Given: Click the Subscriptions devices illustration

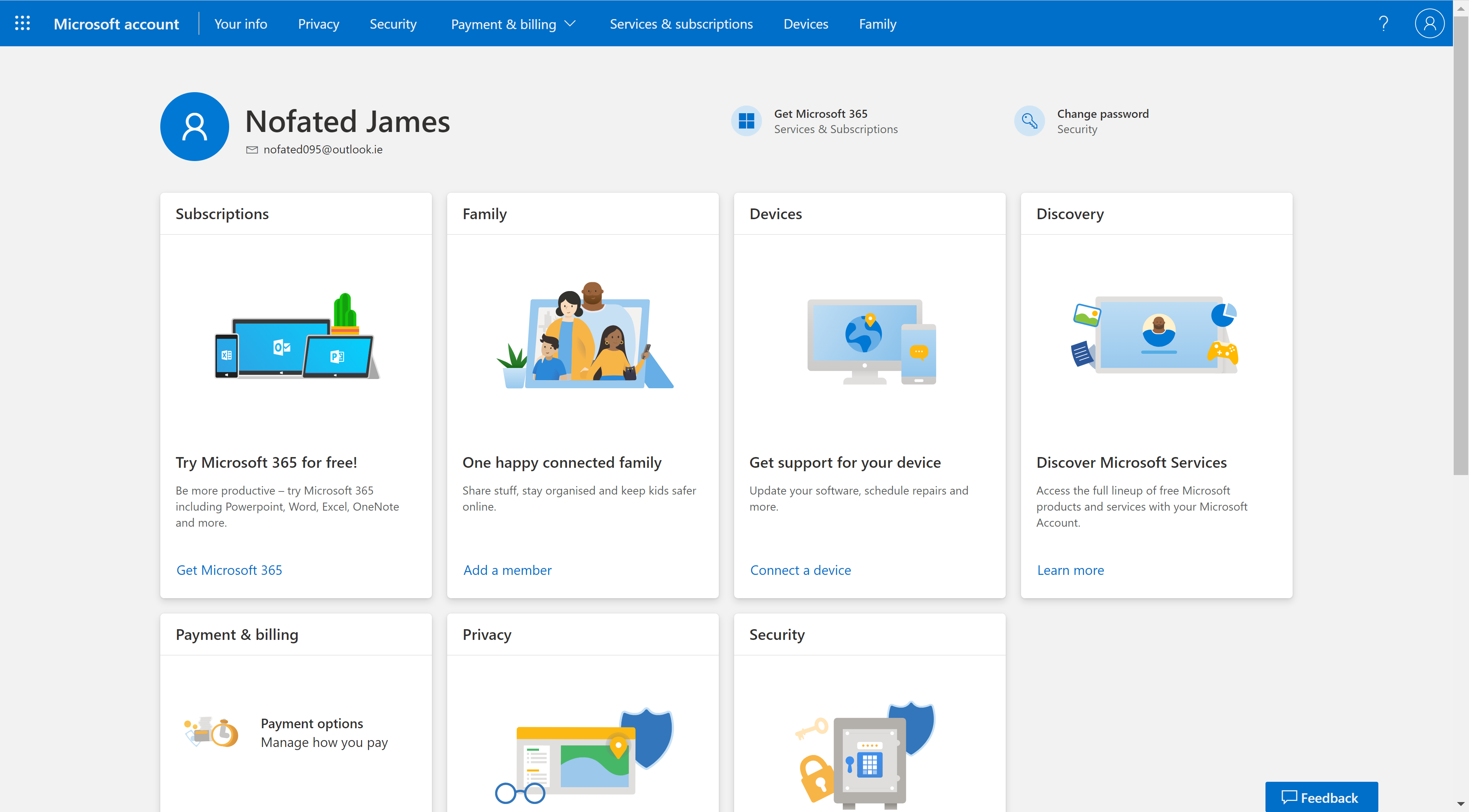Looking at the screenshot, I should coord(296,336).
